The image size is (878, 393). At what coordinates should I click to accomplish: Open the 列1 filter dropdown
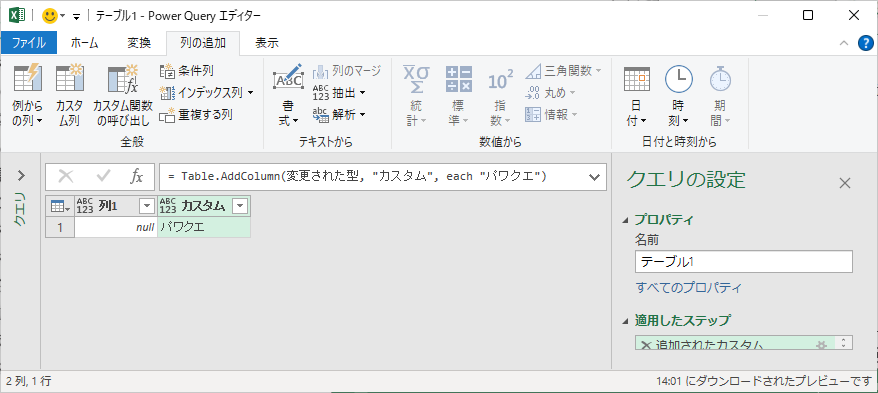click(x=146, y=207)
